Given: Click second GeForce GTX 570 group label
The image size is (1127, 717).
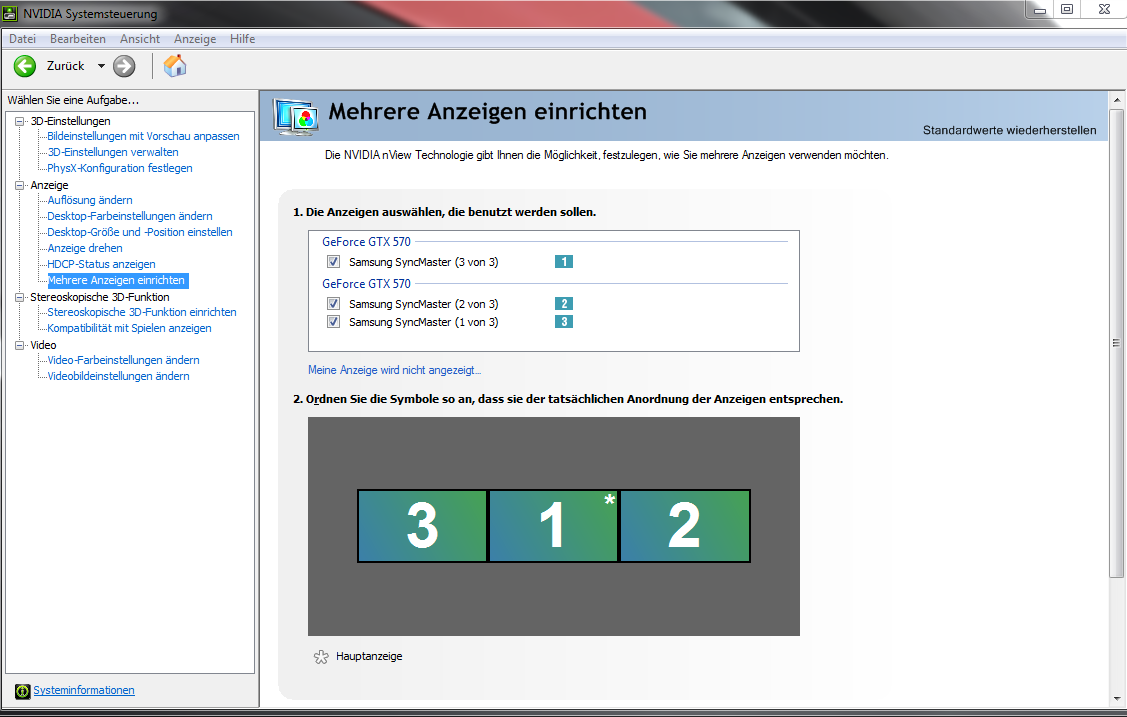Looking at the screenshot, I should [367, 284].
